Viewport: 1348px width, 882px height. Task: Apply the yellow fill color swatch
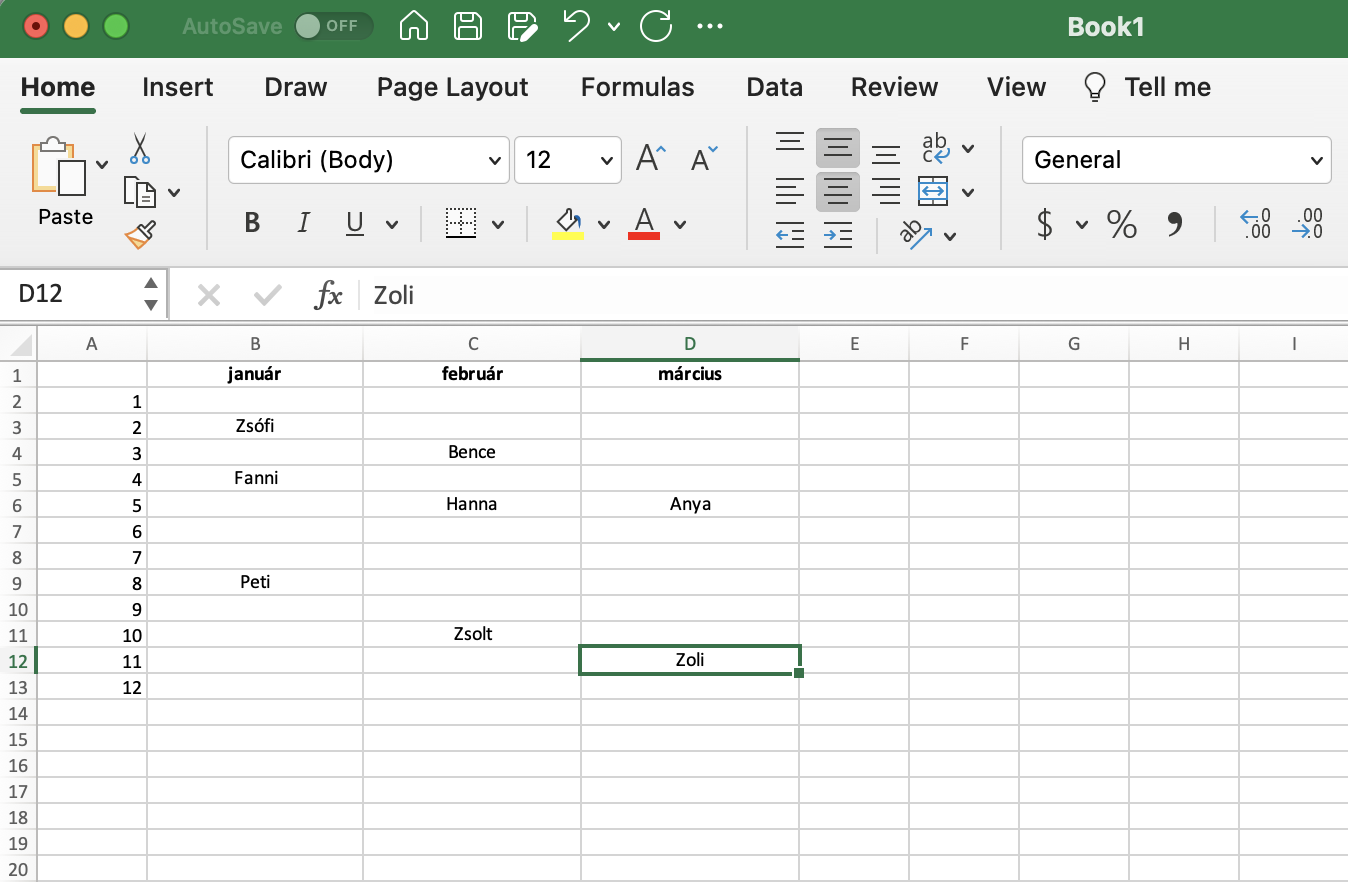pyautogui.click(x=567, y=224)
